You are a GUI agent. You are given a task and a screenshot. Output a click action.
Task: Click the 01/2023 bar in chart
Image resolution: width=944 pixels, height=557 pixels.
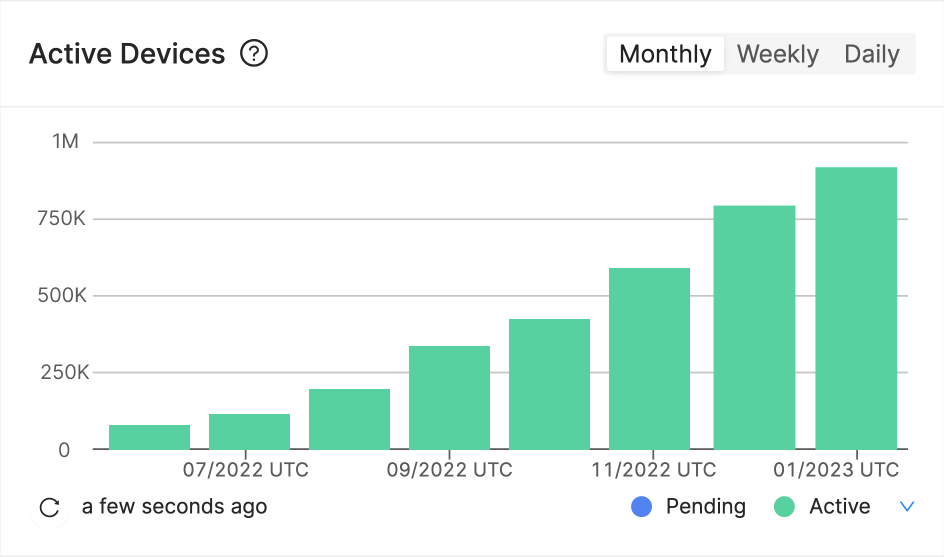(856, 308)
